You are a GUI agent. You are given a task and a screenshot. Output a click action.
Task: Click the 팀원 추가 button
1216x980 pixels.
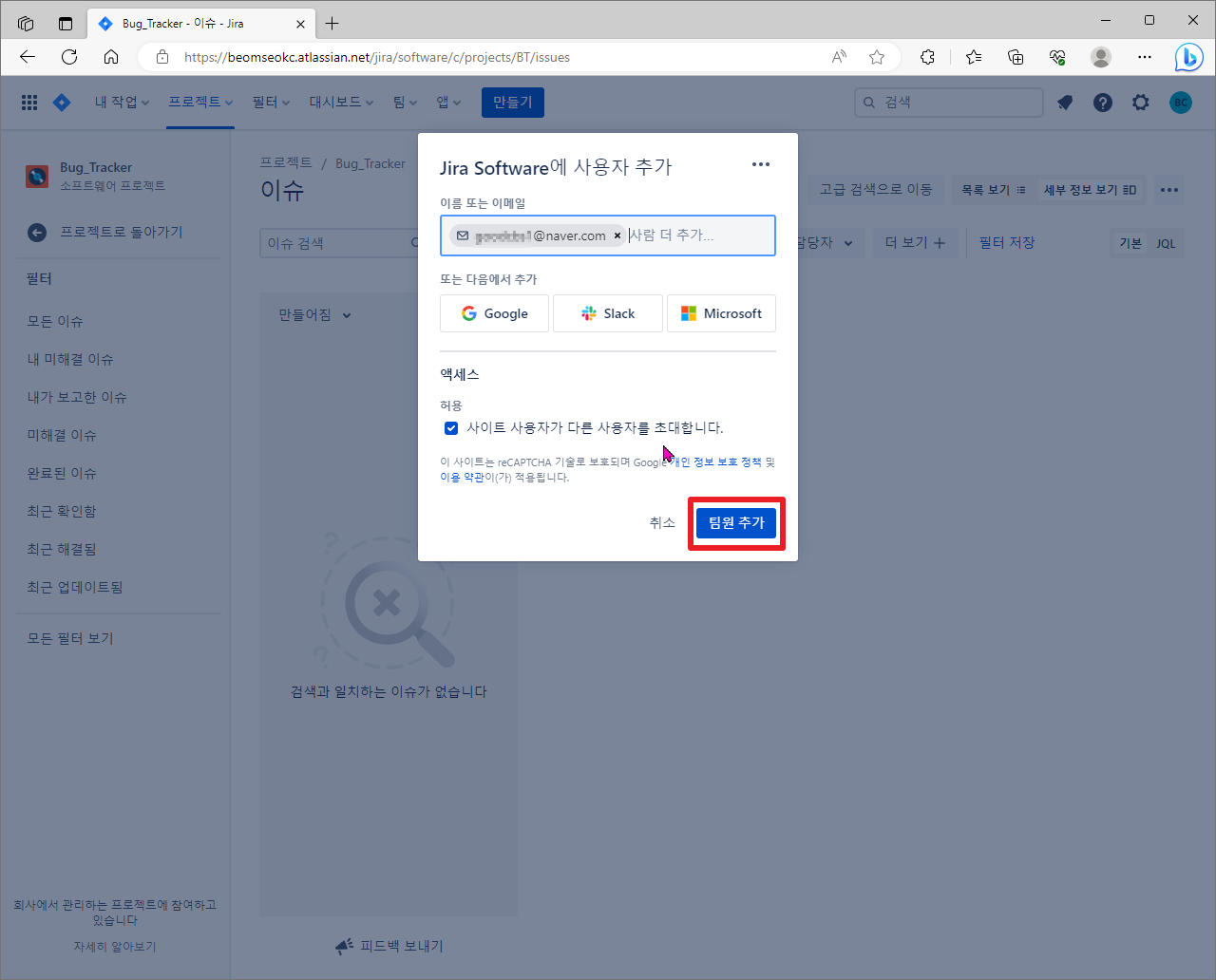tap(736, 523)
